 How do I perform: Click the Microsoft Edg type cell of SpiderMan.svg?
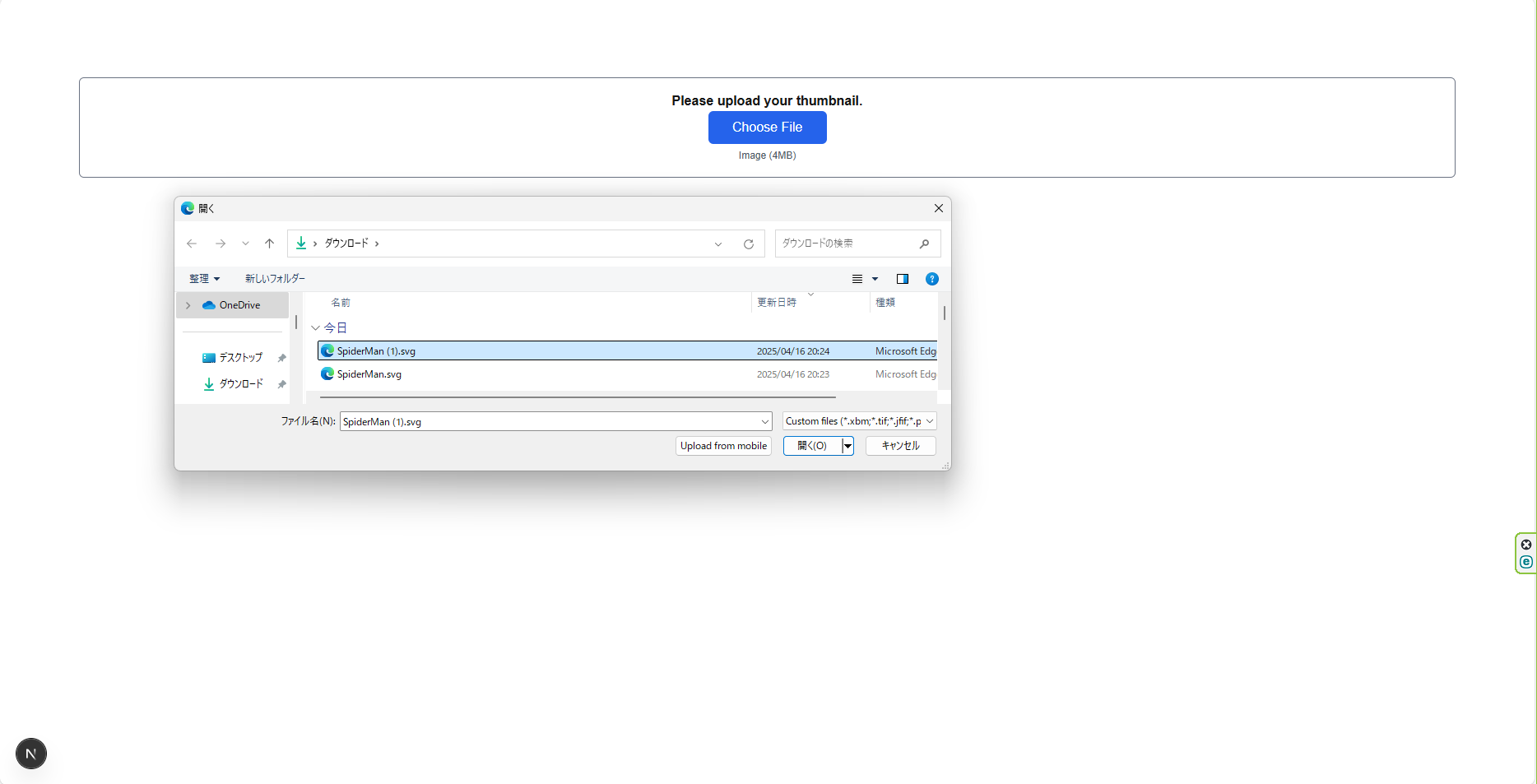905,374
